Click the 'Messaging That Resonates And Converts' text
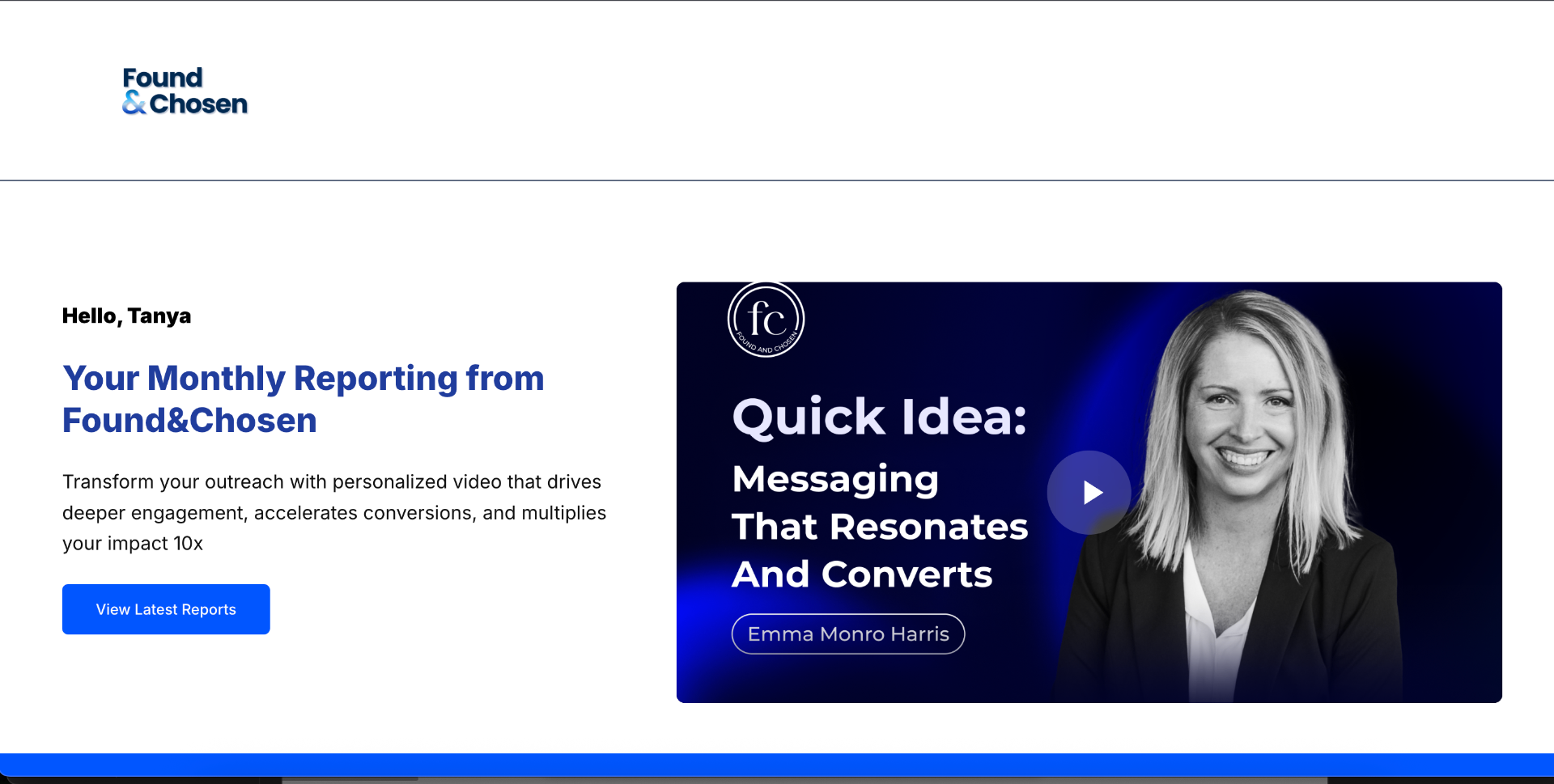The height and width of the screenshot is (784, 1554). point(880,527)
